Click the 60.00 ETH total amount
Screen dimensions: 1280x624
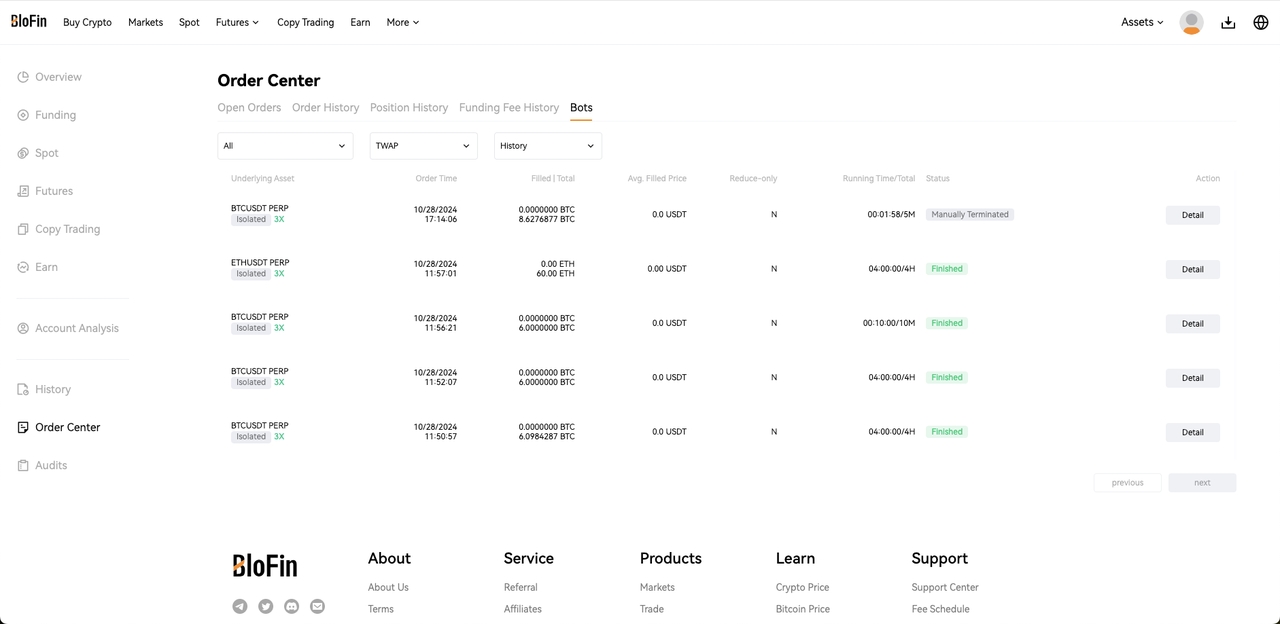click(556, 274)
